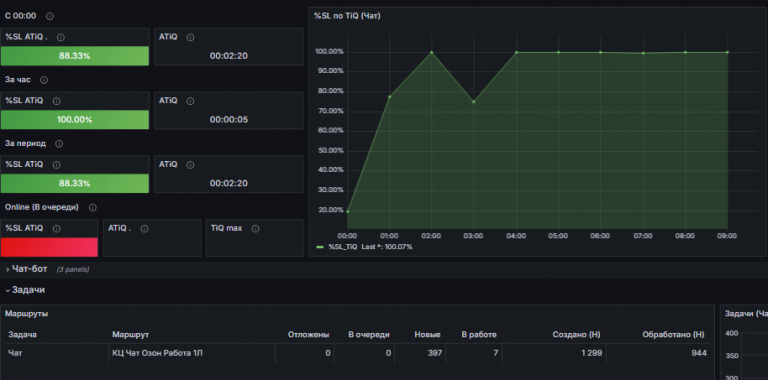The width and height of the screenshot is (768, 380).
Task: Click info icon of %SL ATiQ in С 00:00 section
Action: click(x=61, y=37)
